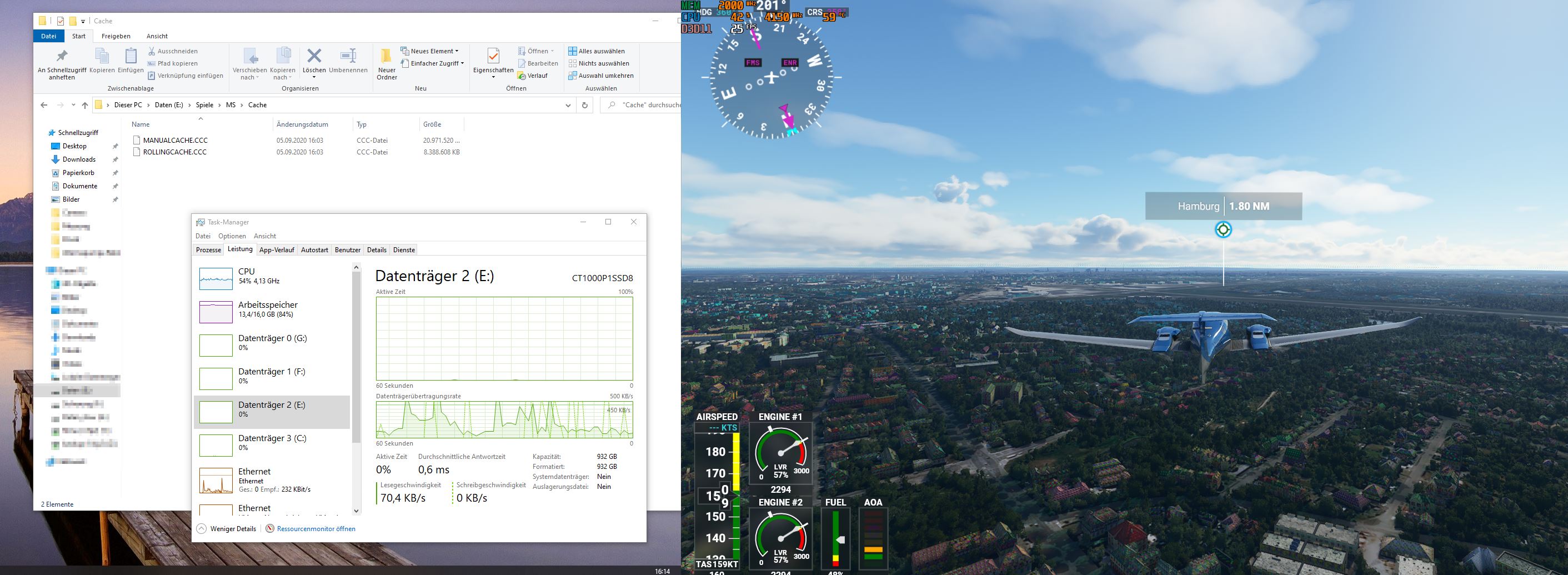The height and width of the screenshot is (575, 1568).
Task: Open Kopieren nach option in Organisieren
Action: pyautogui.click(x=282, y=63)
